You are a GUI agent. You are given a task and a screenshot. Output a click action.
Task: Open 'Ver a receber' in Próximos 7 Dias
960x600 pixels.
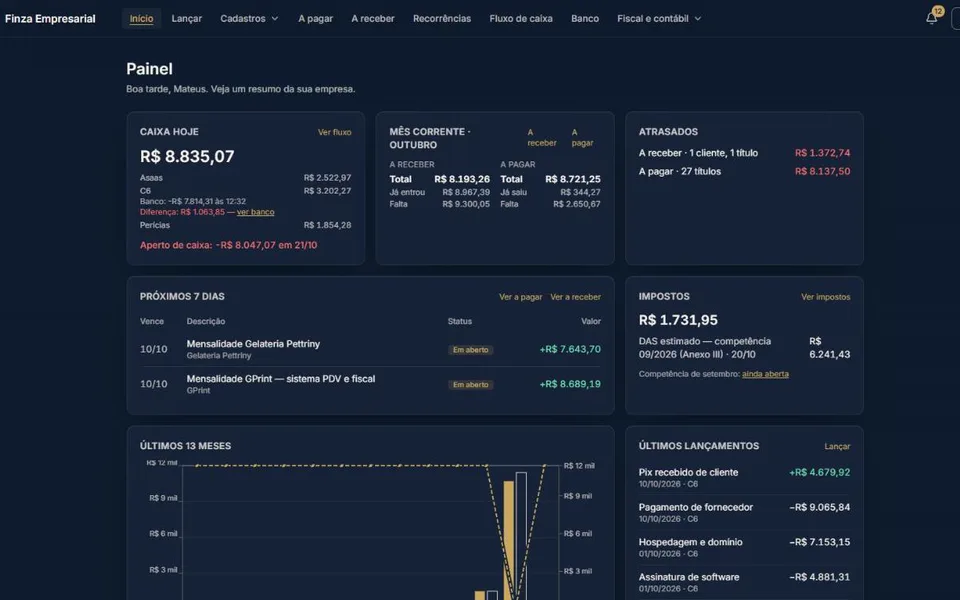pos(576,297)
